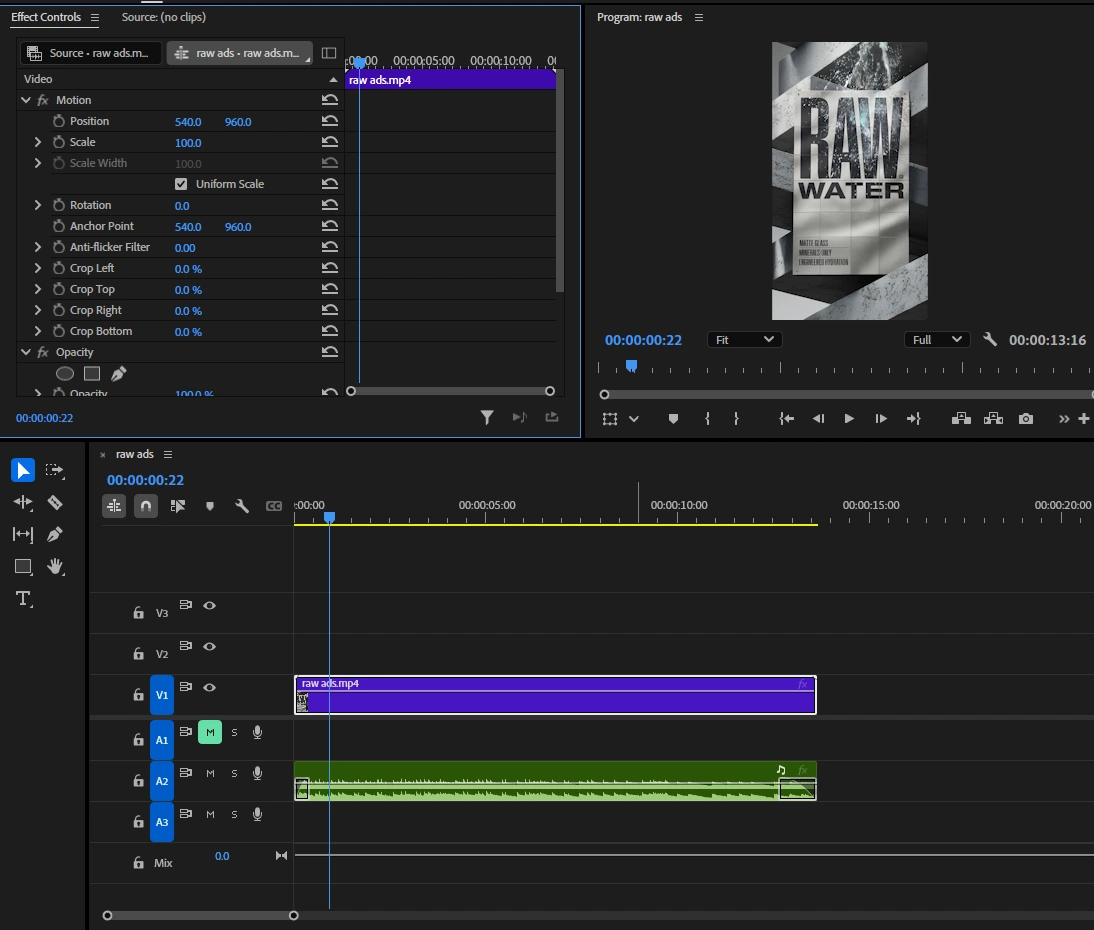Image resolution: width=1094 pixels, height=930 pixels.
Task: Select the Razor tool
Action: 54,502
